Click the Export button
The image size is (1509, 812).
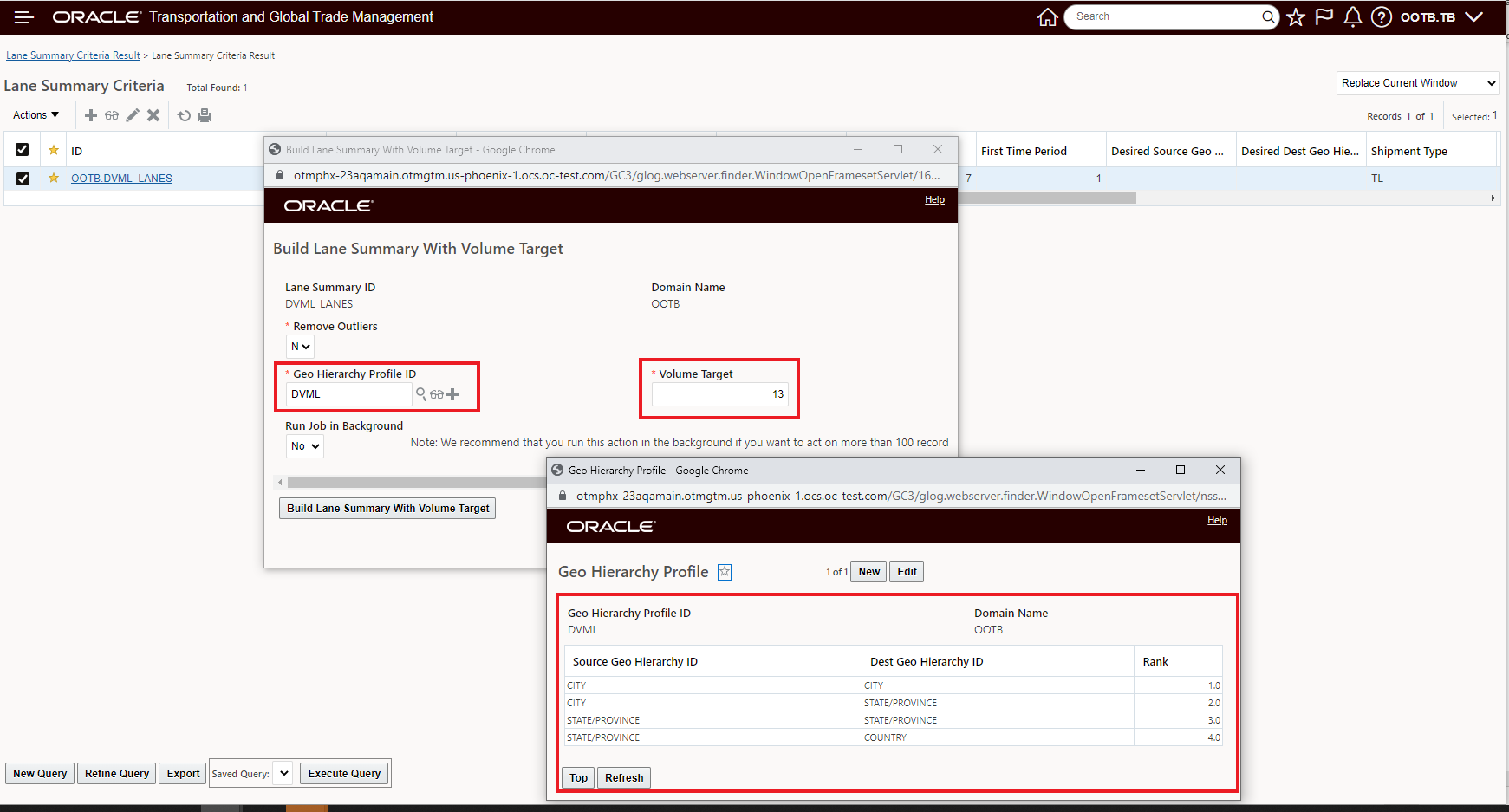coord(184,774)
